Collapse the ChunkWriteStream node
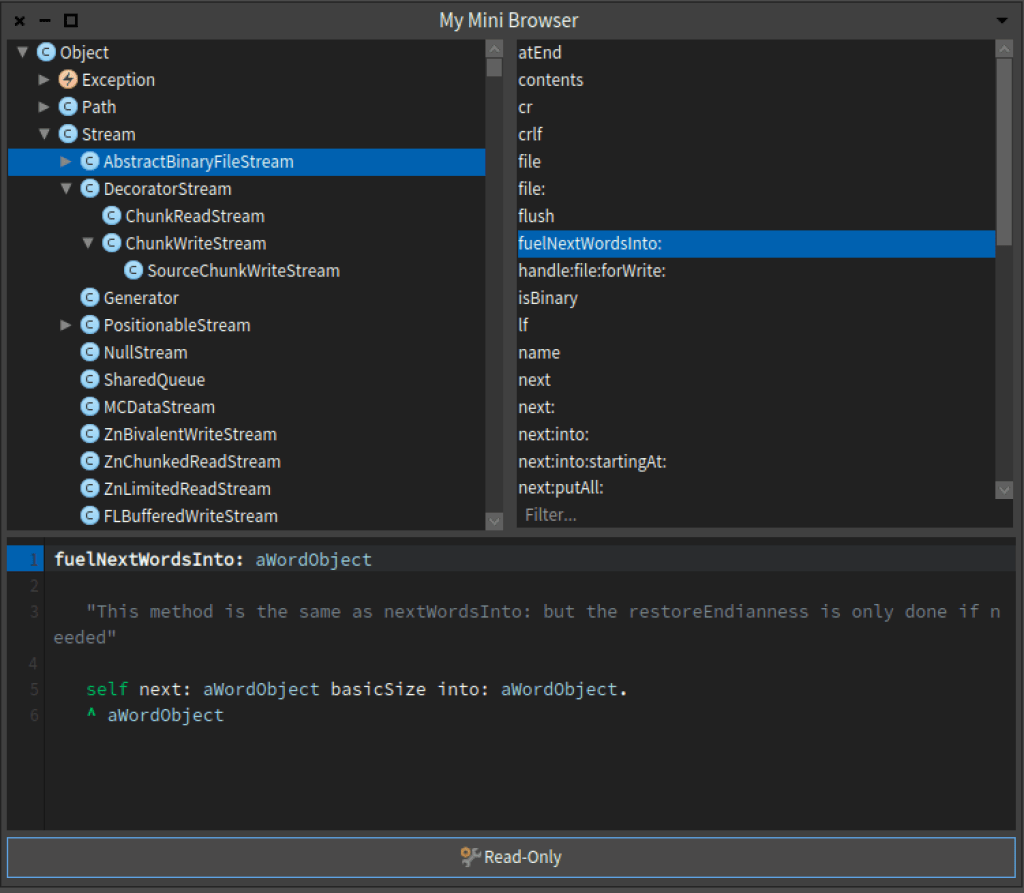The height and width of the screenshot is (893, 1024). 88,243
